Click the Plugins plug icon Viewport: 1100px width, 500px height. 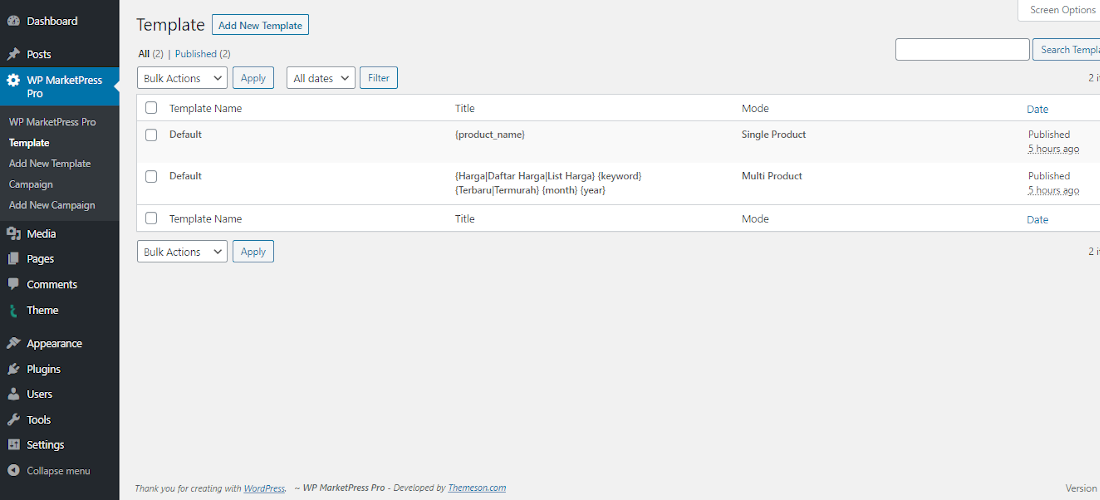click(x=13, y=369)
